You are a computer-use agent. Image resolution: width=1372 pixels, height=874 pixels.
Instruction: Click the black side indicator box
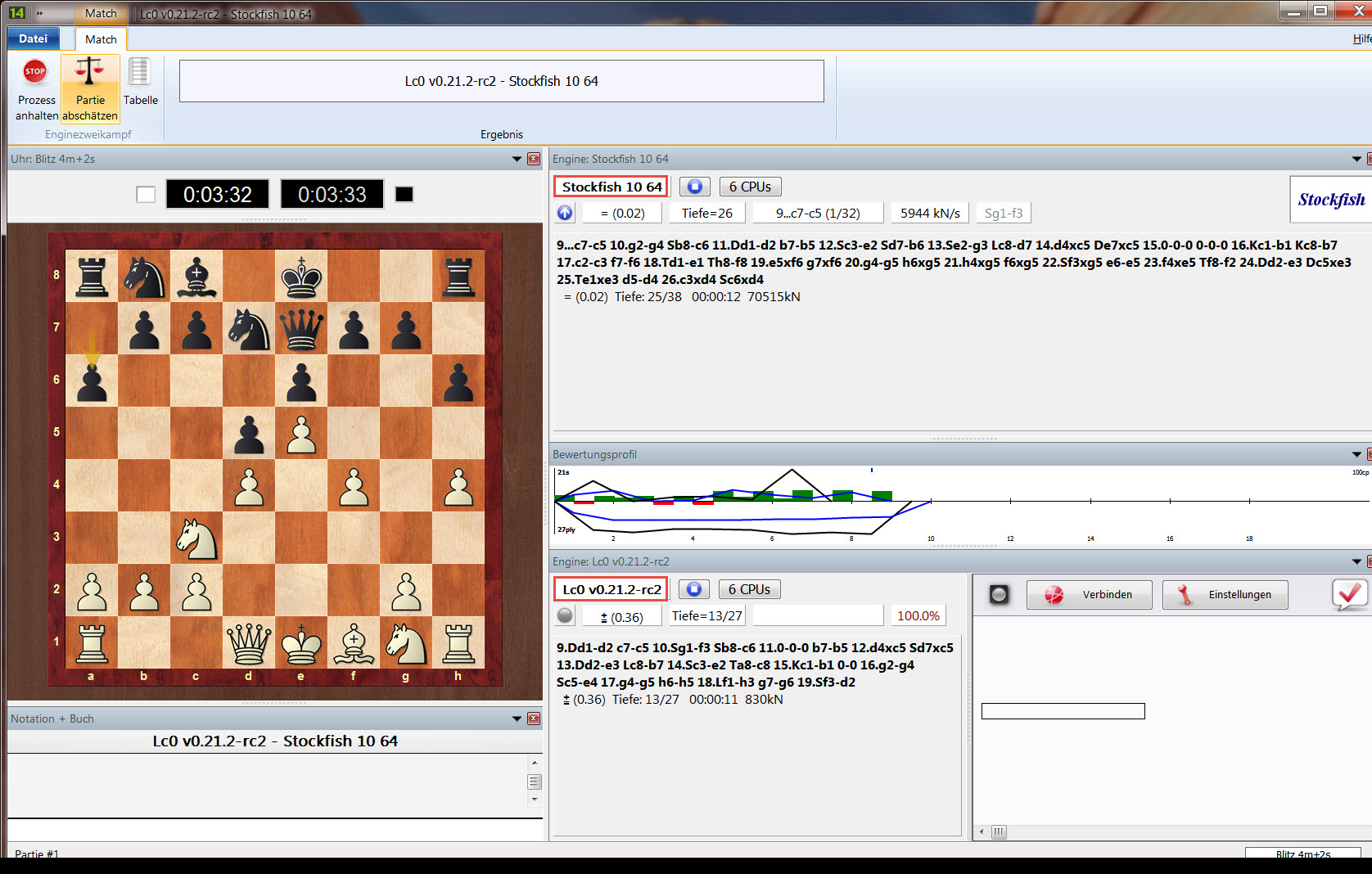coord(404,195)
